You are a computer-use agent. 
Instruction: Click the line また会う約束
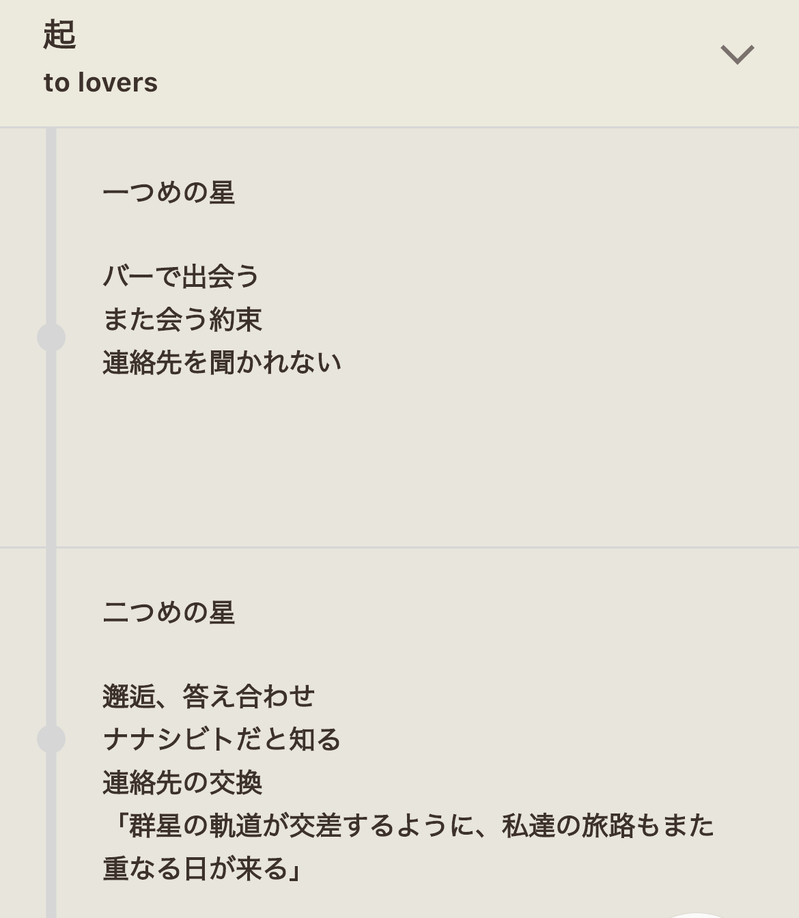tap(182, 320)
